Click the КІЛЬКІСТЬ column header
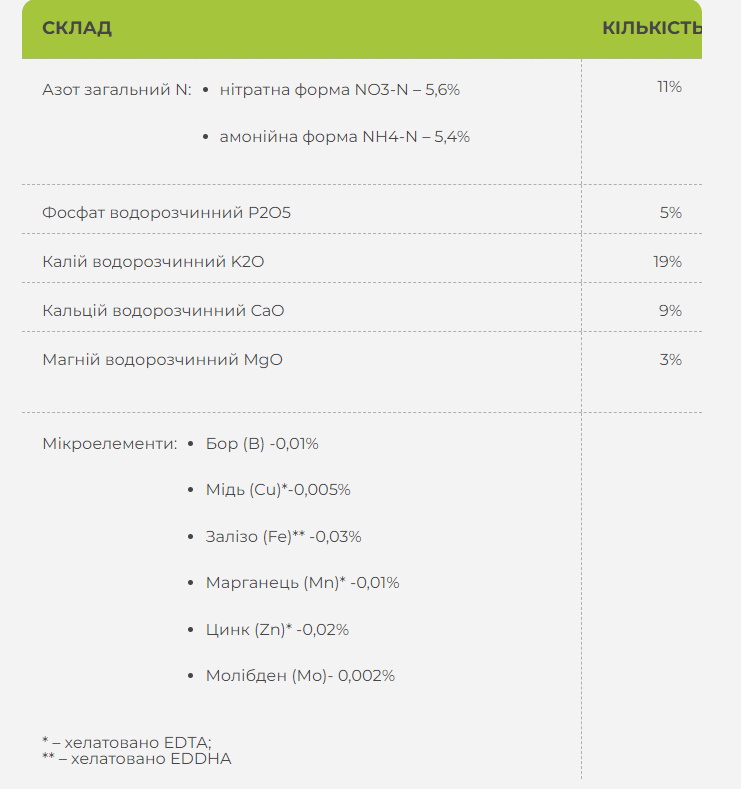 click(x=652, y=28)
